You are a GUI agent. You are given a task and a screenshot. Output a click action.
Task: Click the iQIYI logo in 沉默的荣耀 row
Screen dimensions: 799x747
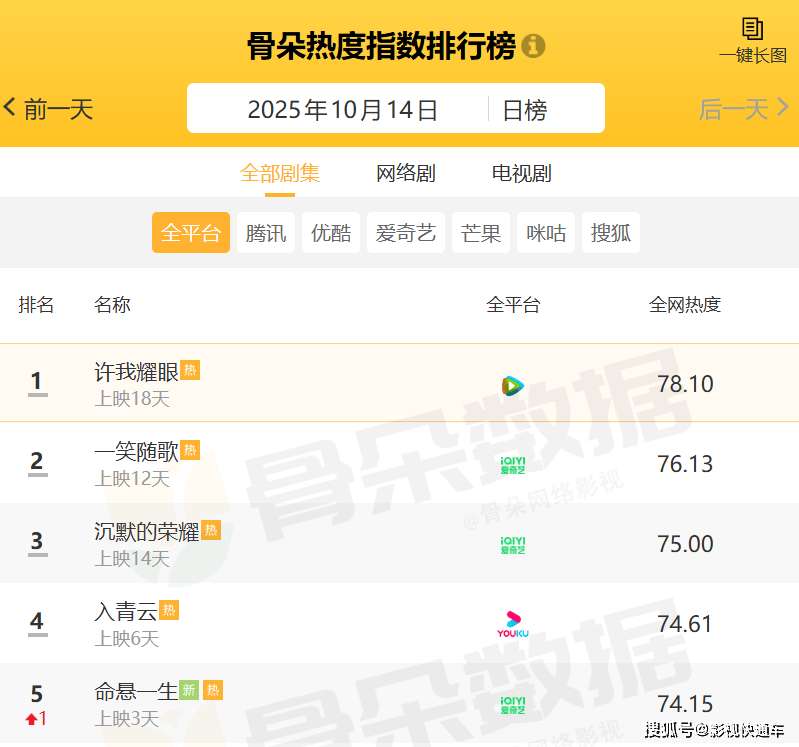tap(512, 545)
